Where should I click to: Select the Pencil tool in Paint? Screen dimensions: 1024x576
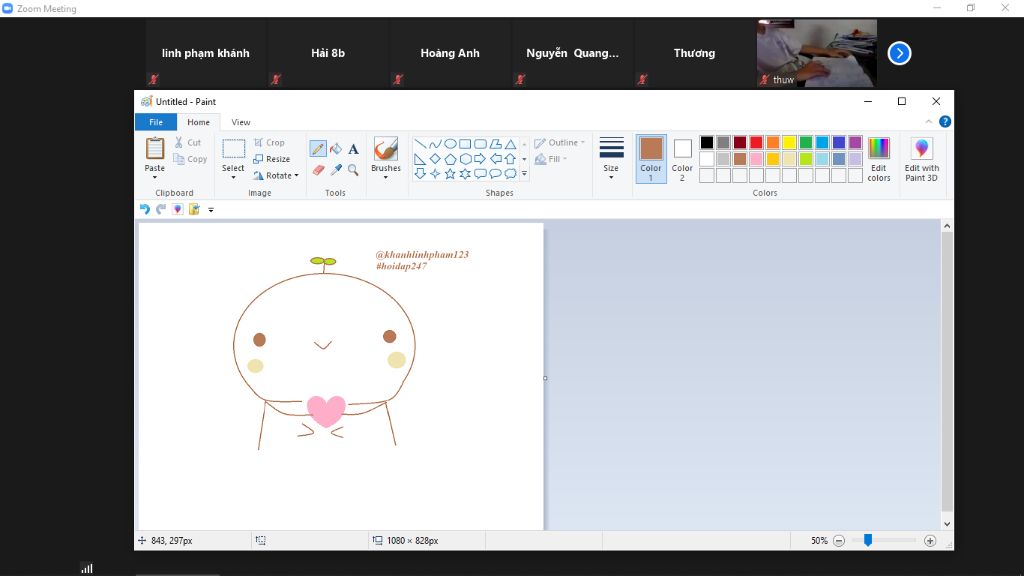tap(318, 149)
